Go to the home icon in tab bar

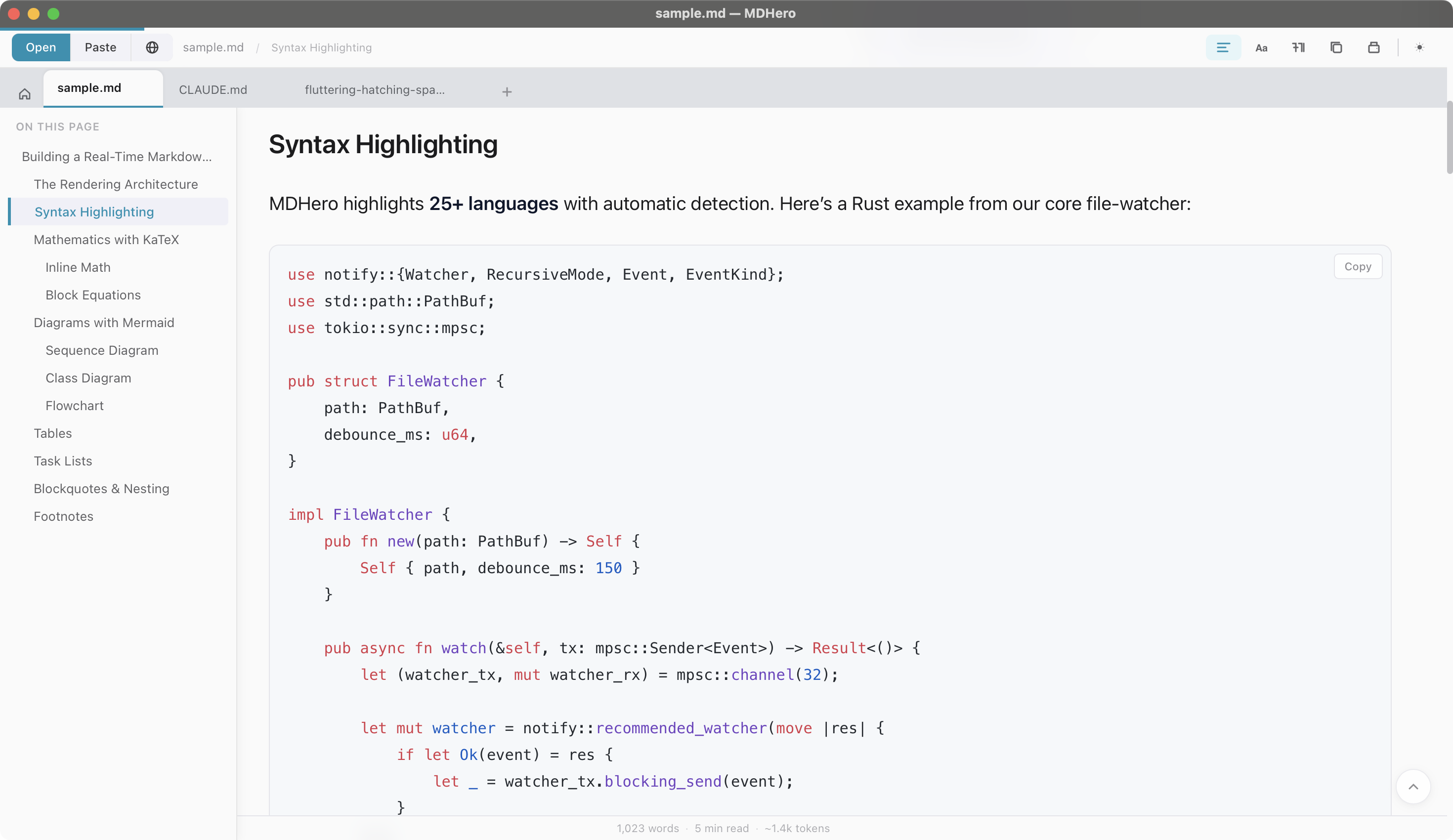click(x=24, y=93)
